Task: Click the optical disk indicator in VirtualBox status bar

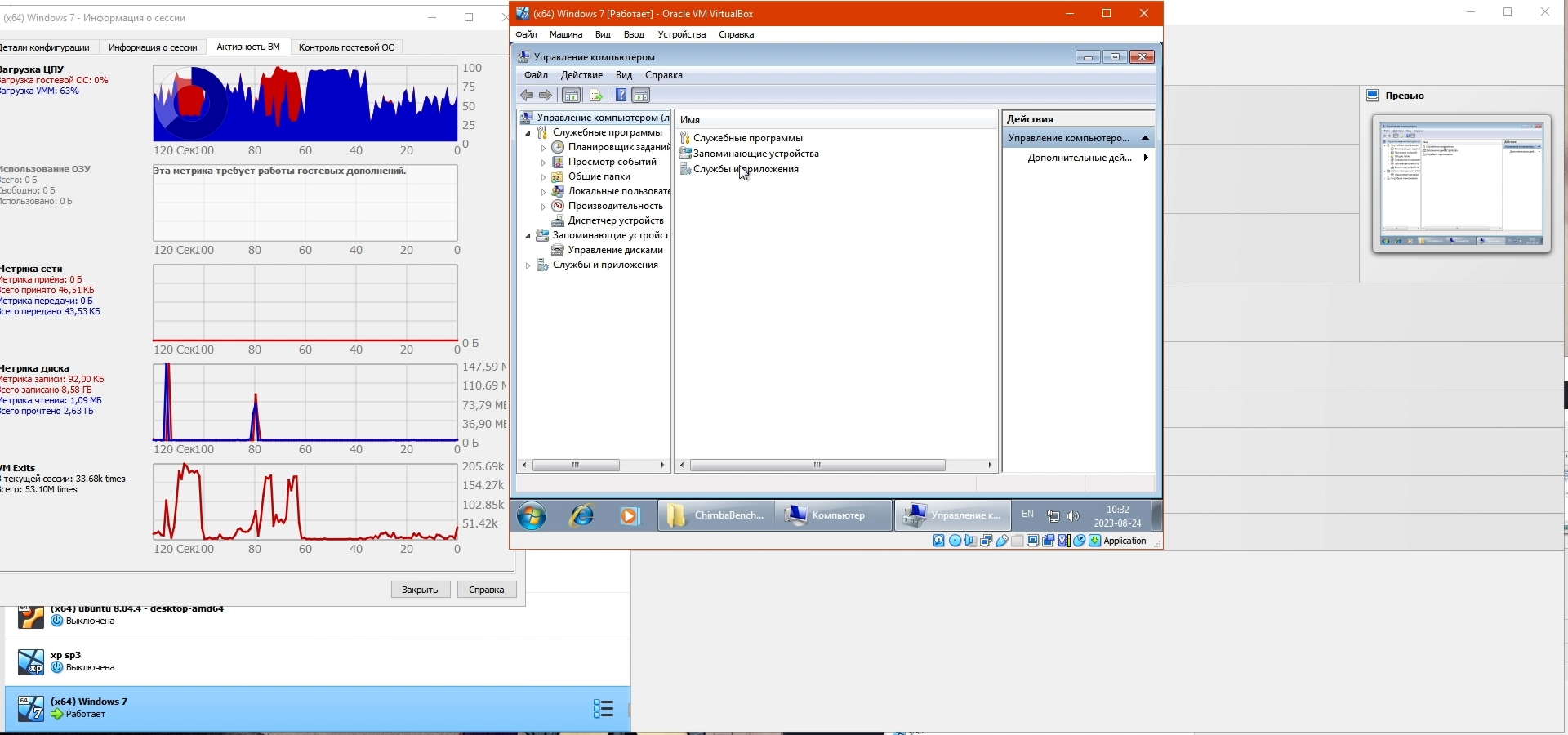Action: coord(955,541)
